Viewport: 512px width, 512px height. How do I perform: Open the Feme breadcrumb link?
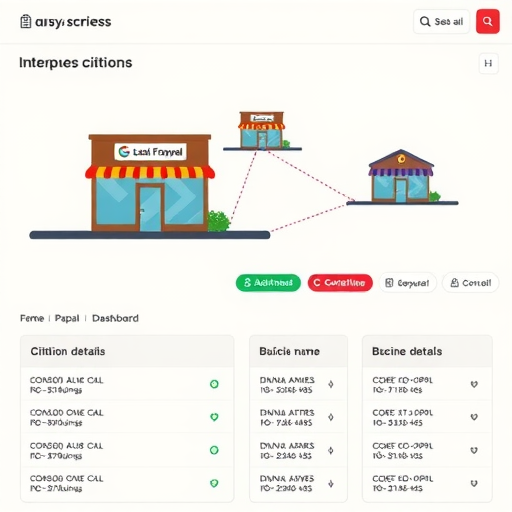[x=32, y=318]
